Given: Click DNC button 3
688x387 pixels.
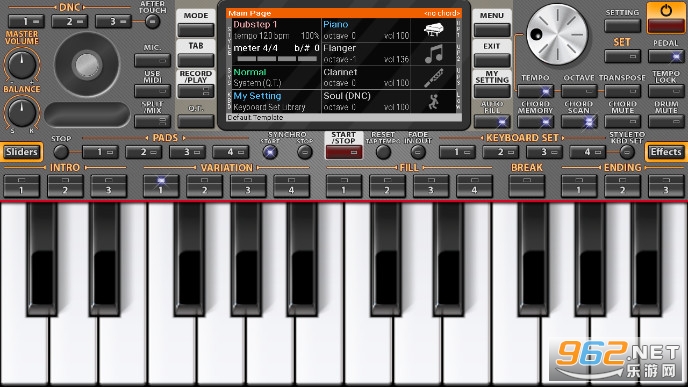Looking at the screenshot, I should coord(113,21).
